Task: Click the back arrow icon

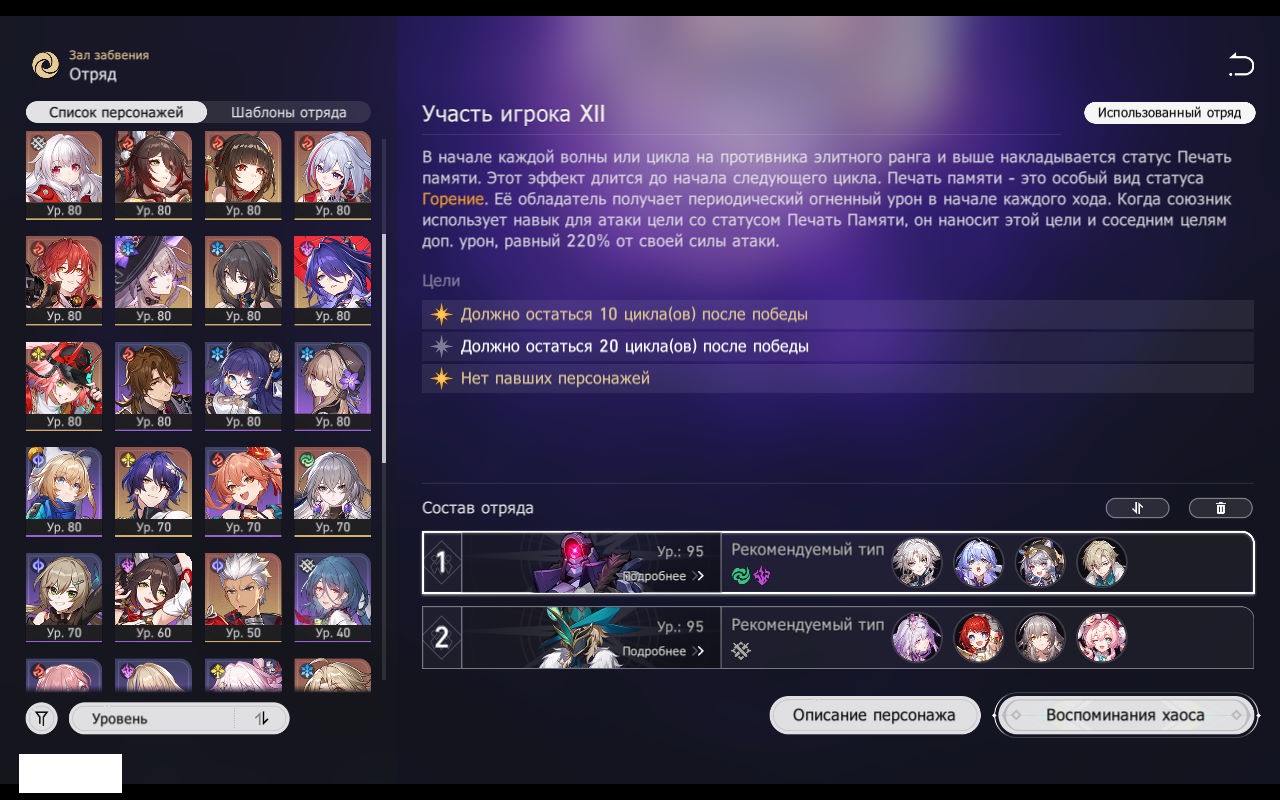Action: (x=1241, y=66)
